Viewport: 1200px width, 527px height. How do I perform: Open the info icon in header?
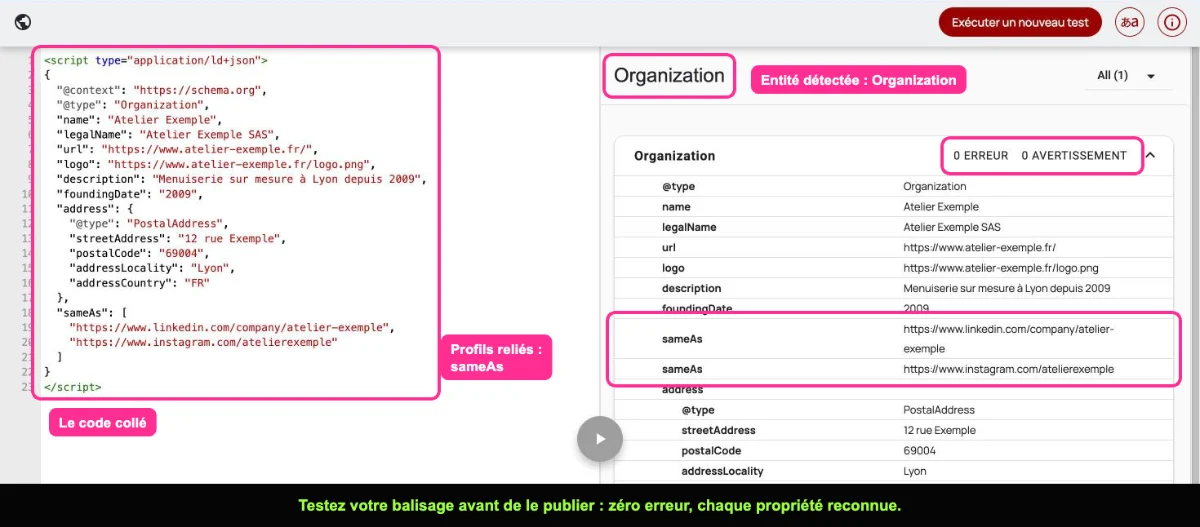[x=1171, y=22]
